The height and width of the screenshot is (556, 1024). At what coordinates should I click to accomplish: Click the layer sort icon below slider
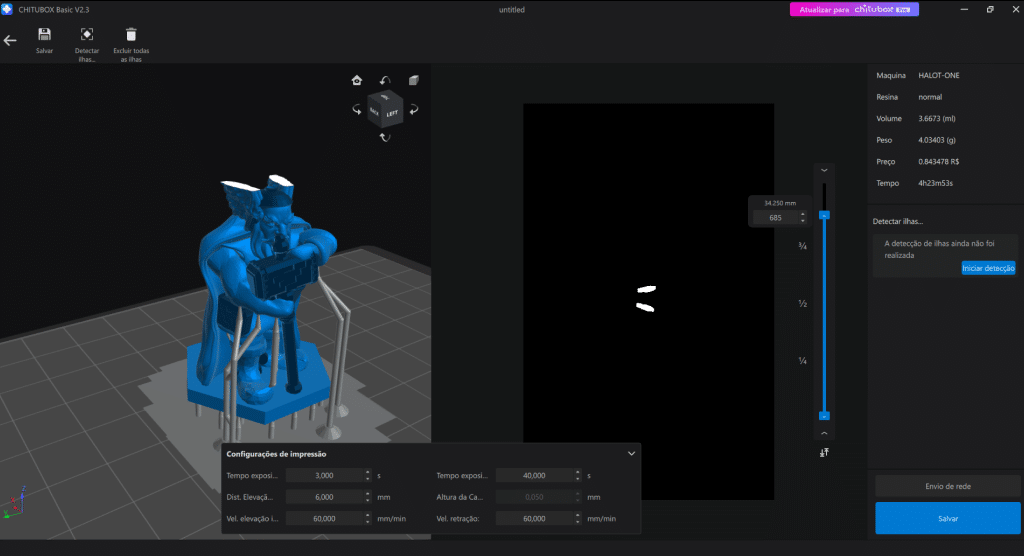[824, 453]
